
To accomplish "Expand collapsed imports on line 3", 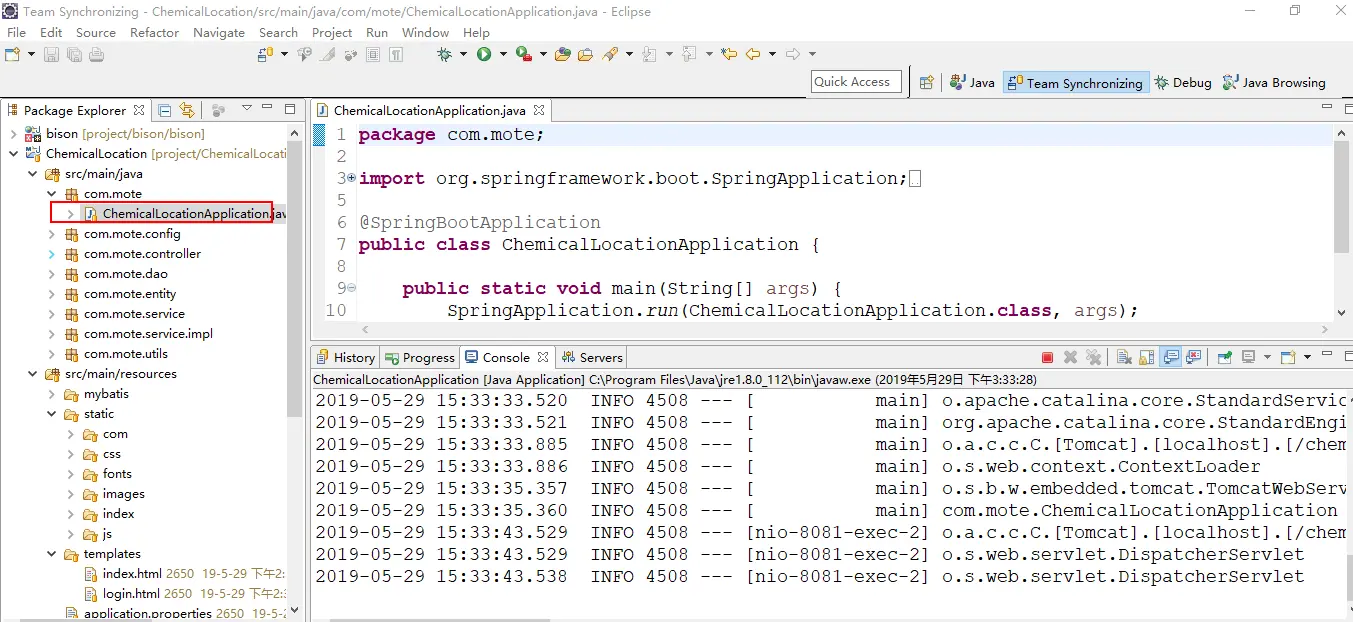I will 351,178.
